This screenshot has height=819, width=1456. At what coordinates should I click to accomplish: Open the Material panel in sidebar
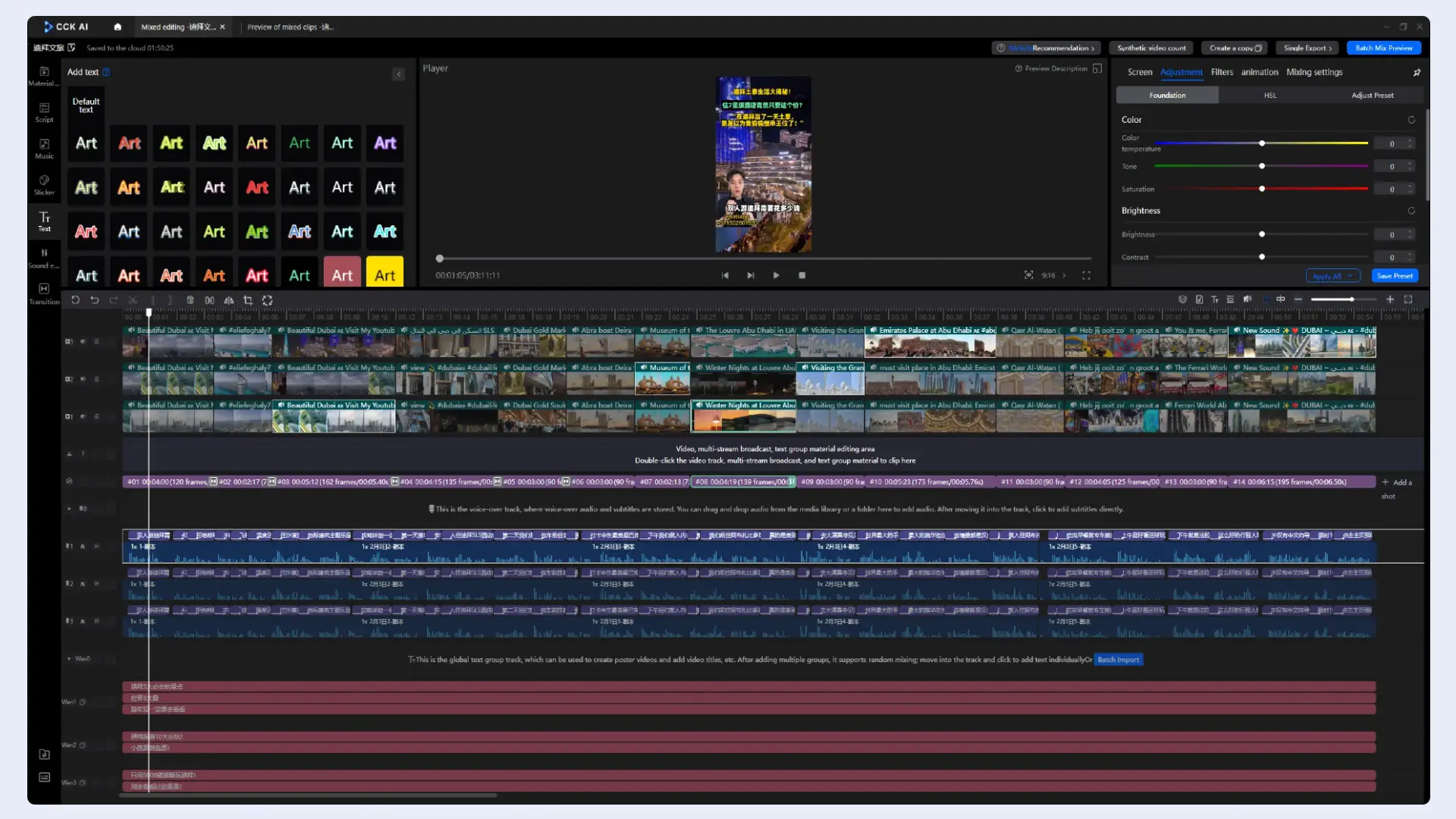(x=44, y=76)
